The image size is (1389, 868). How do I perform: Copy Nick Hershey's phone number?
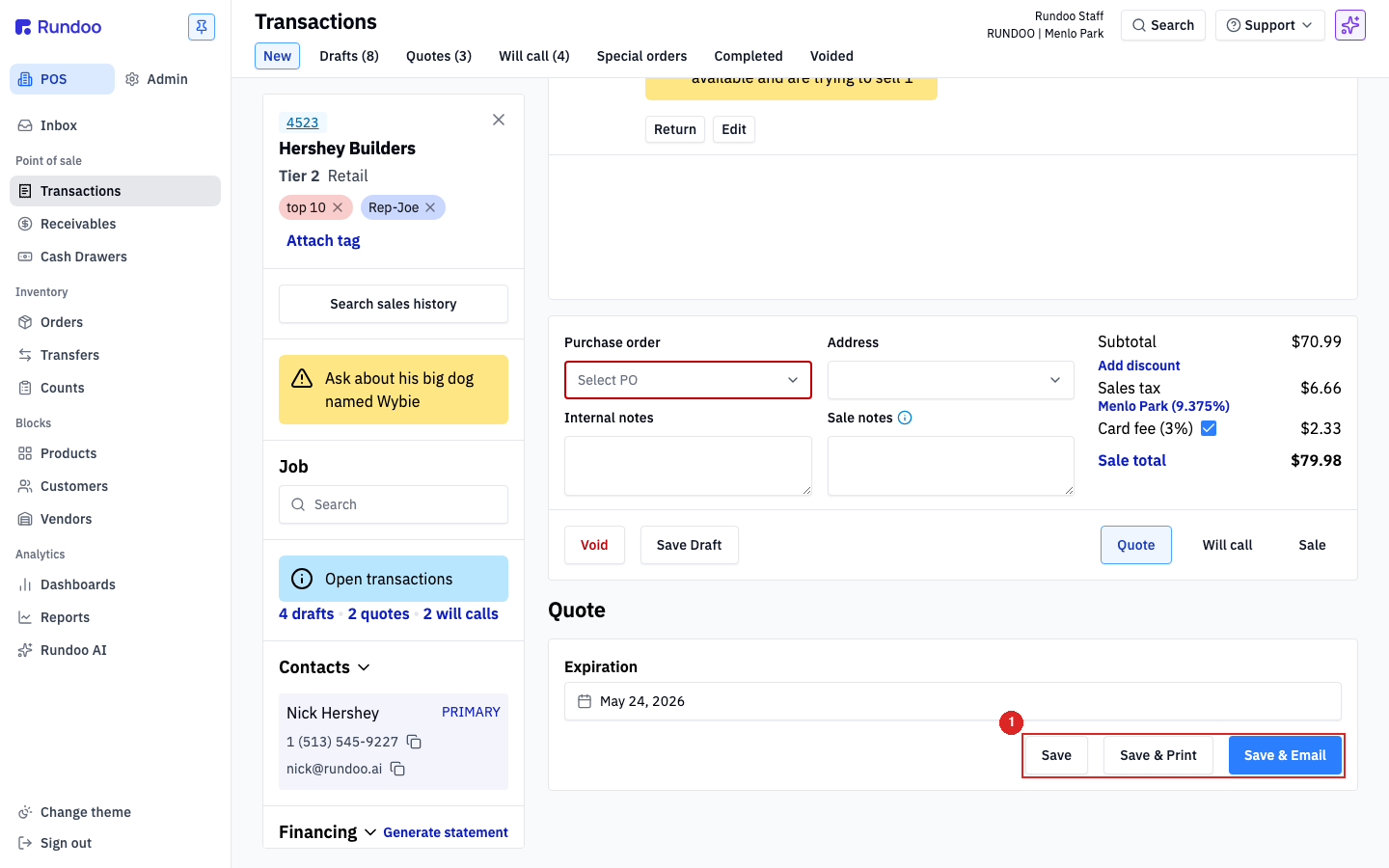tap(414, 742)
